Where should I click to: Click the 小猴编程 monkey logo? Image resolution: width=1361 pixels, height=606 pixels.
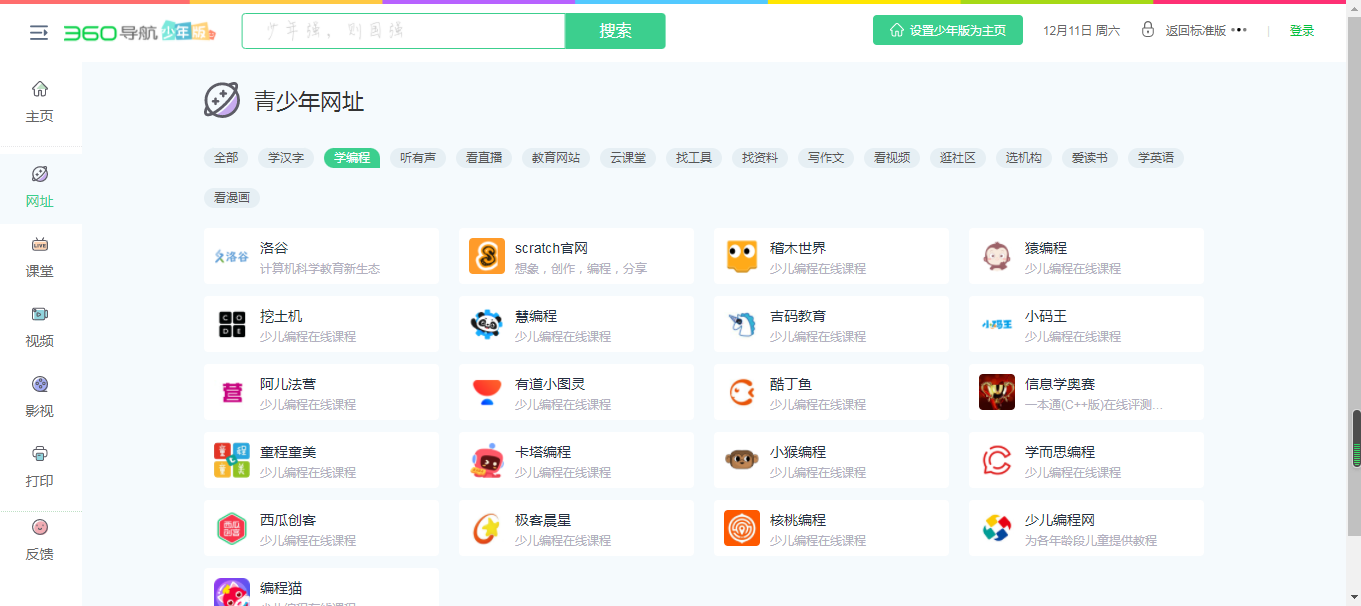coord(742,460)
